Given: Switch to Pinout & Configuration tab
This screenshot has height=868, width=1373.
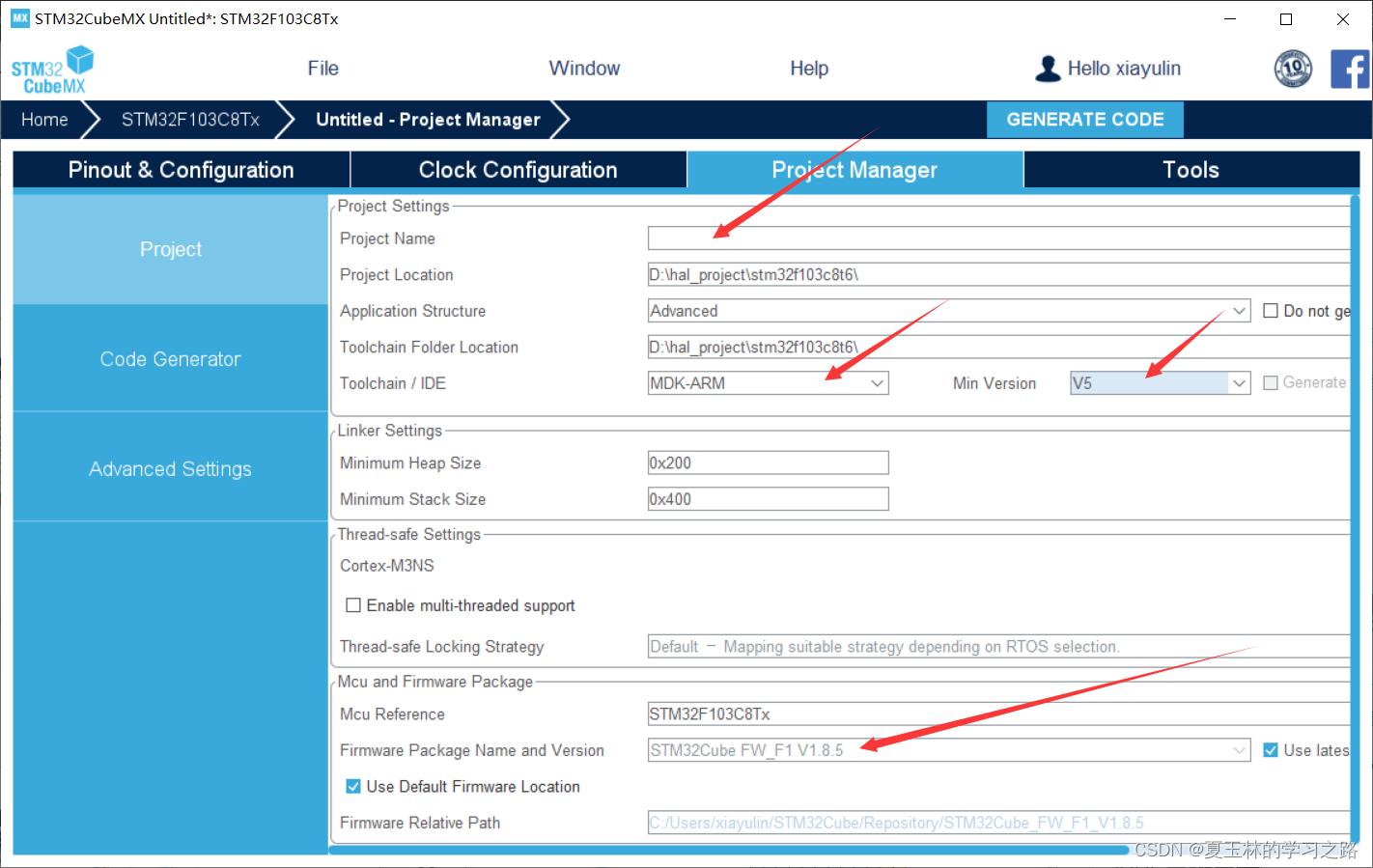Looking at the screenshot, I should [x=182, y=170].
